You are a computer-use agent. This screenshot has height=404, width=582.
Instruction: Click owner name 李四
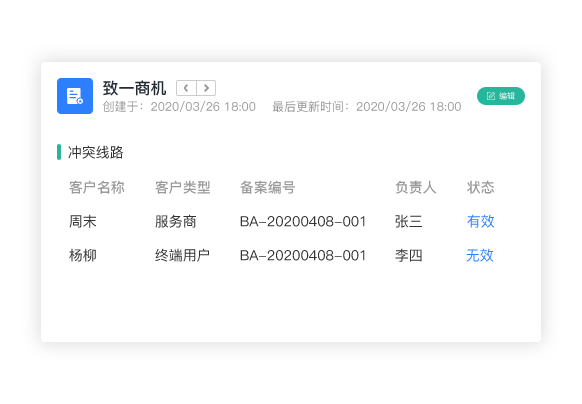coord(409,255)
